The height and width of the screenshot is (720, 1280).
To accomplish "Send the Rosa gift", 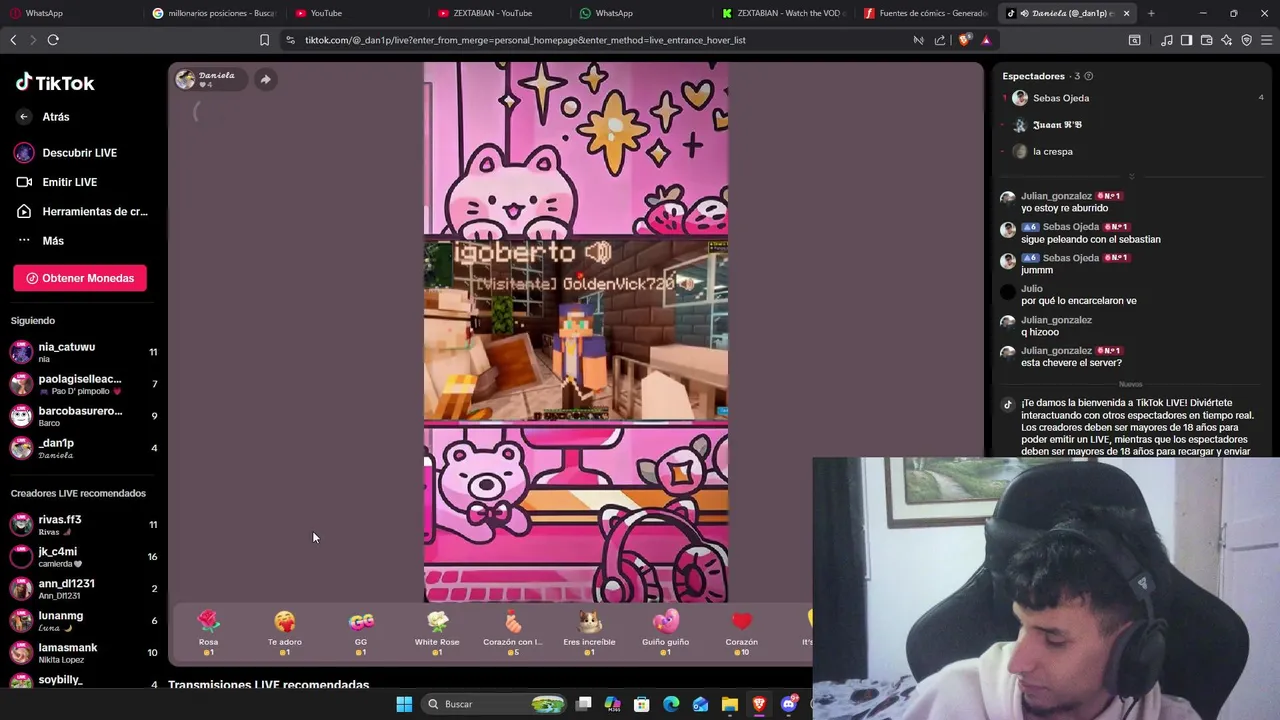I will point(208,631).
